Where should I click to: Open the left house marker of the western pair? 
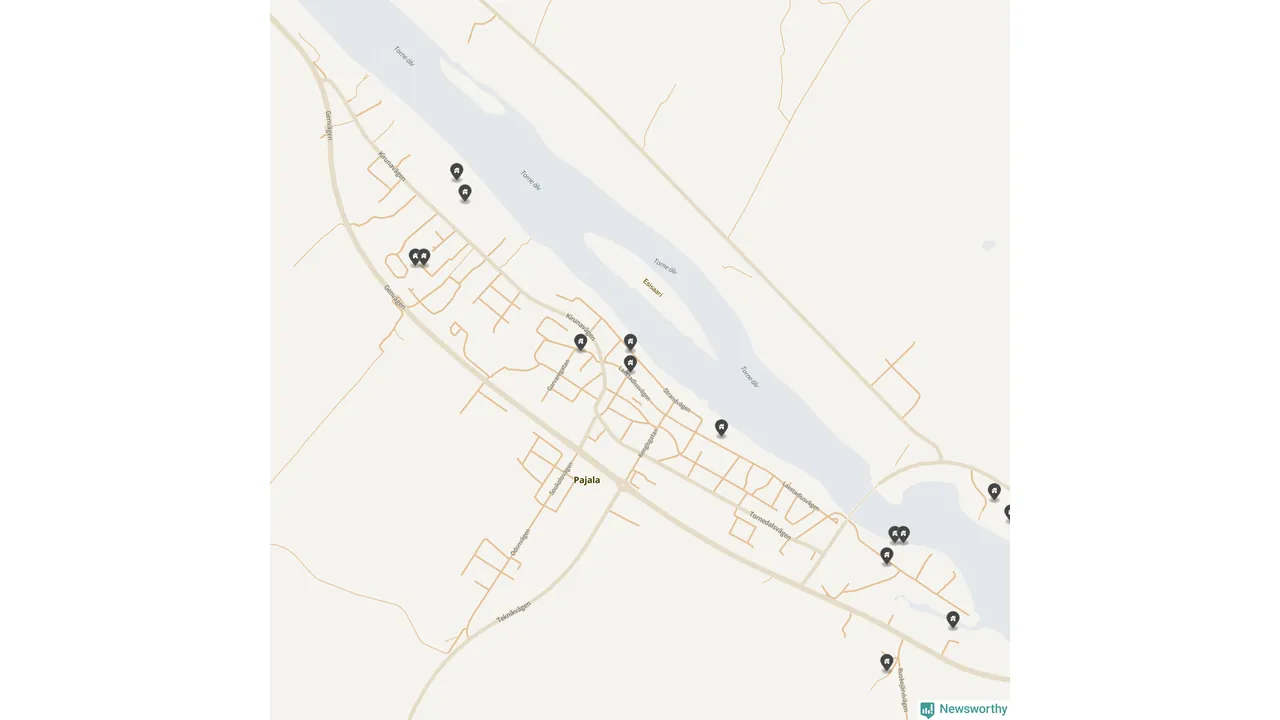415,257
